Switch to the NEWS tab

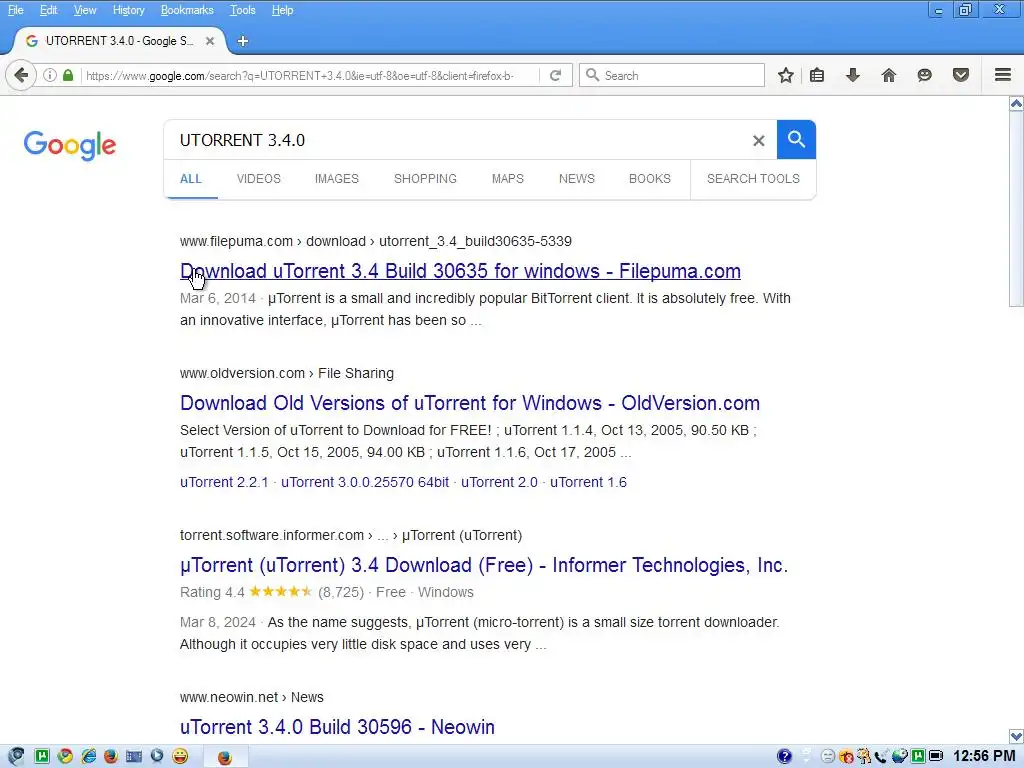577,179
